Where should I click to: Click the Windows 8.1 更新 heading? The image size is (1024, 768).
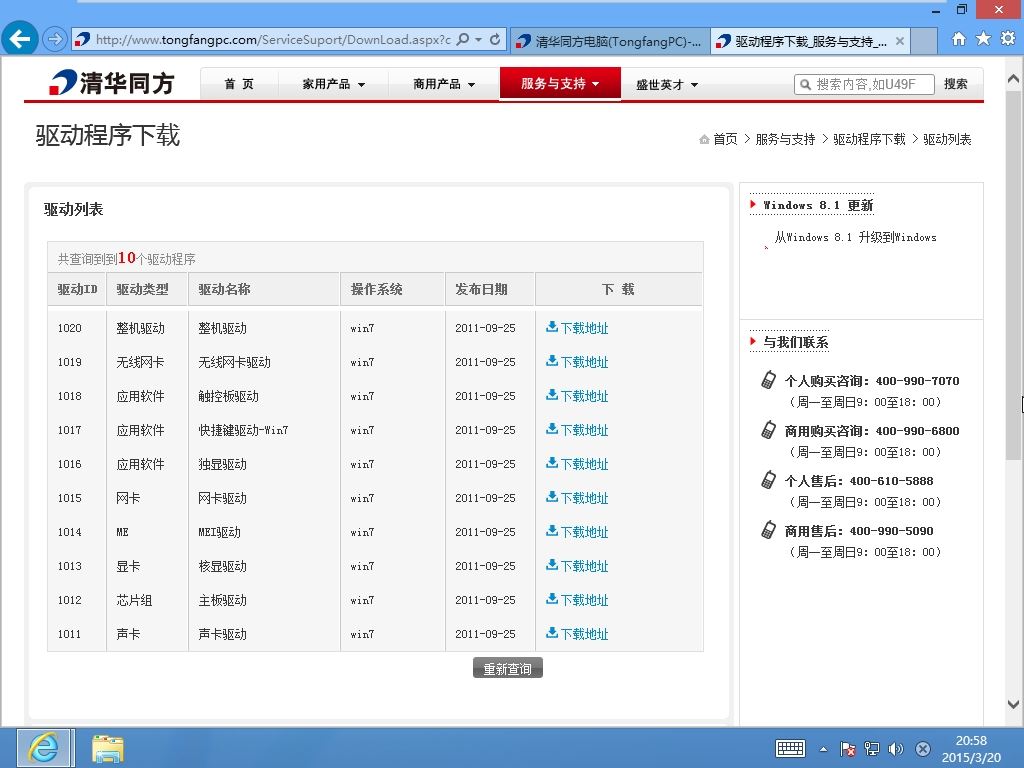point(818,205)
